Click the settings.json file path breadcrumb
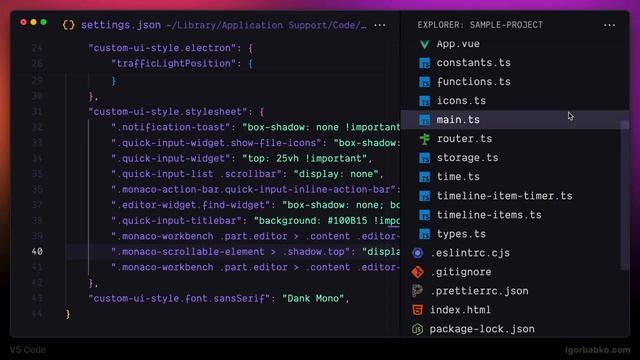Screen dimensions: 640x360 (267, 25)
